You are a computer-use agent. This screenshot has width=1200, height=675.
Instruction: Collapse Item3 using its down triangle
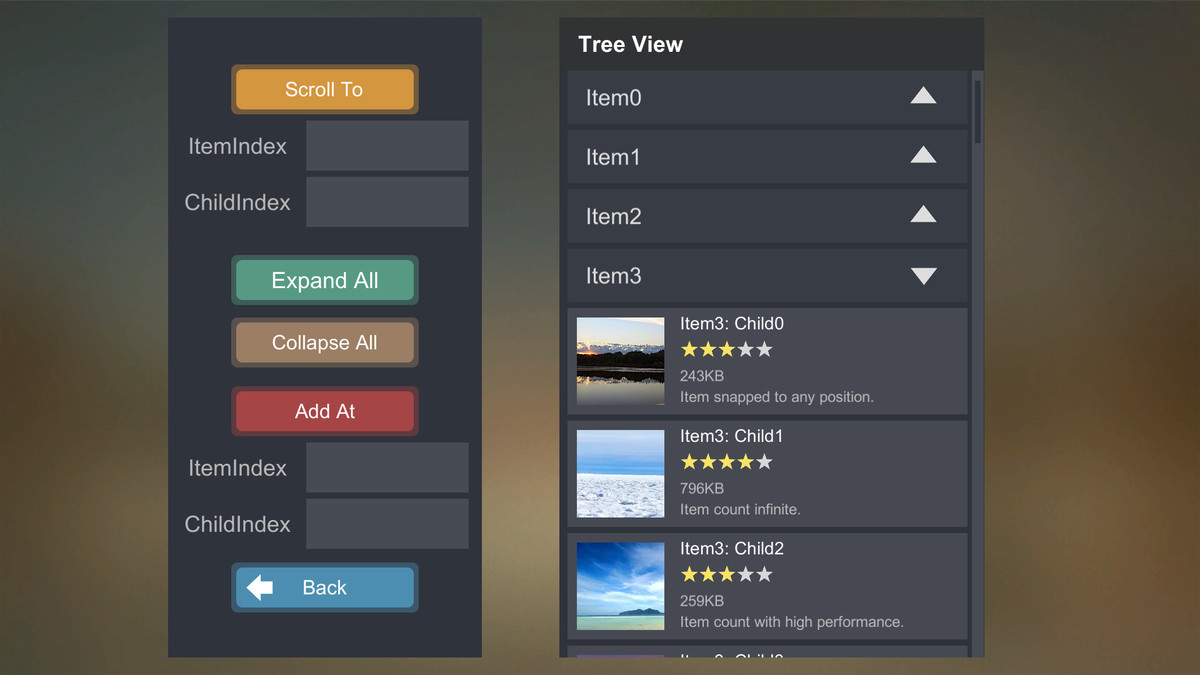(923, 275)
